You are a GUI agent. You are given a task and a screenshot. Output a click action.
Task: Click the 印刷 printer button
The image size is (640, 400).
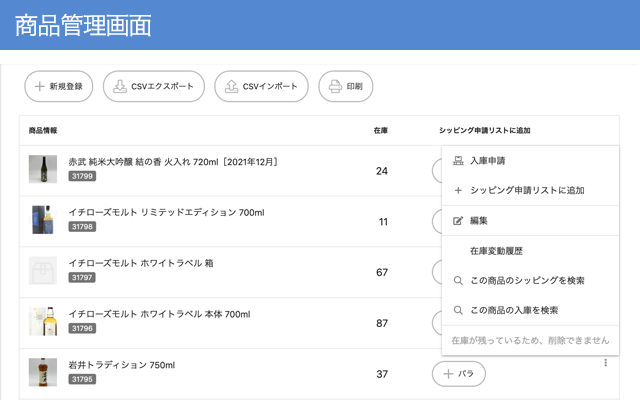(346, 87)
